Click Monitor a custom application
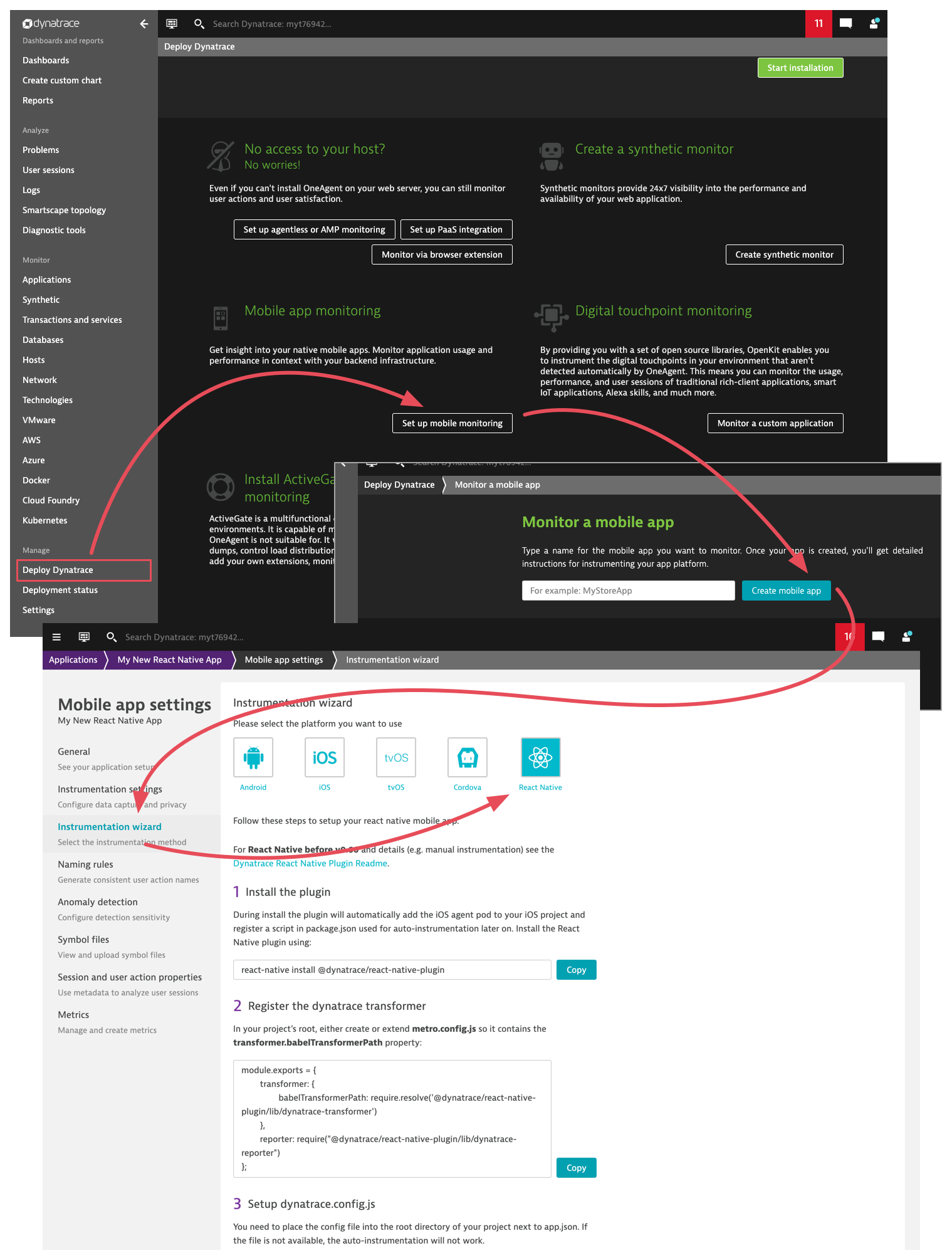Screen dimensions: 952x1260 775,423
